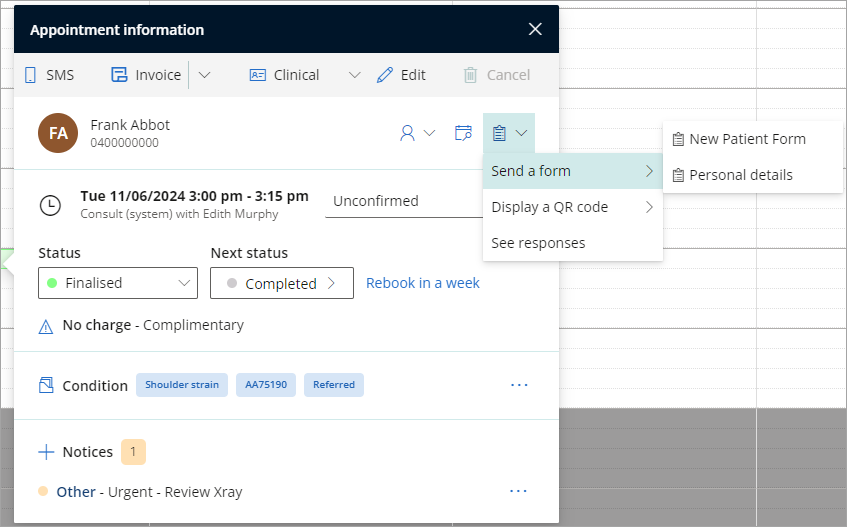Click the calendar search appointments icon
The height and width of the screenshot is (527, 847).
point(463,133)
